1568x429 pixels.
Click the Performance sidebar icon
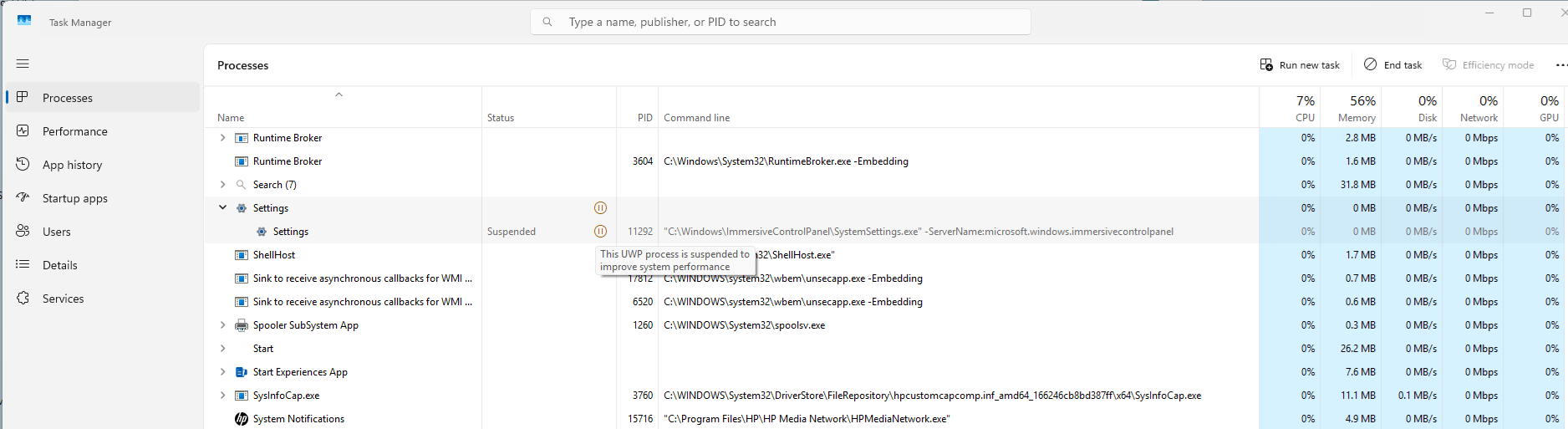pos(23,130)
